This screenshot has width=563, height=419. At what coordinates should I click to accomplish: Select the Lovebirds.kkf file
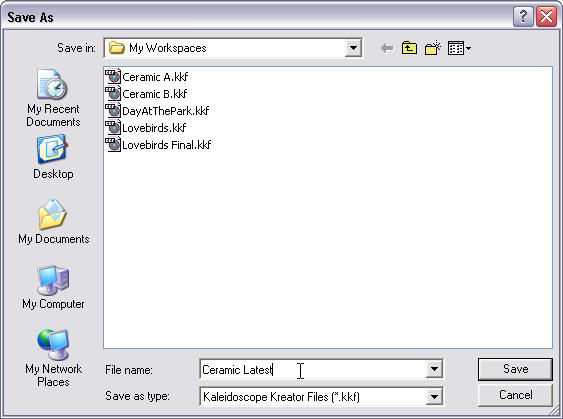pos(146,127)
